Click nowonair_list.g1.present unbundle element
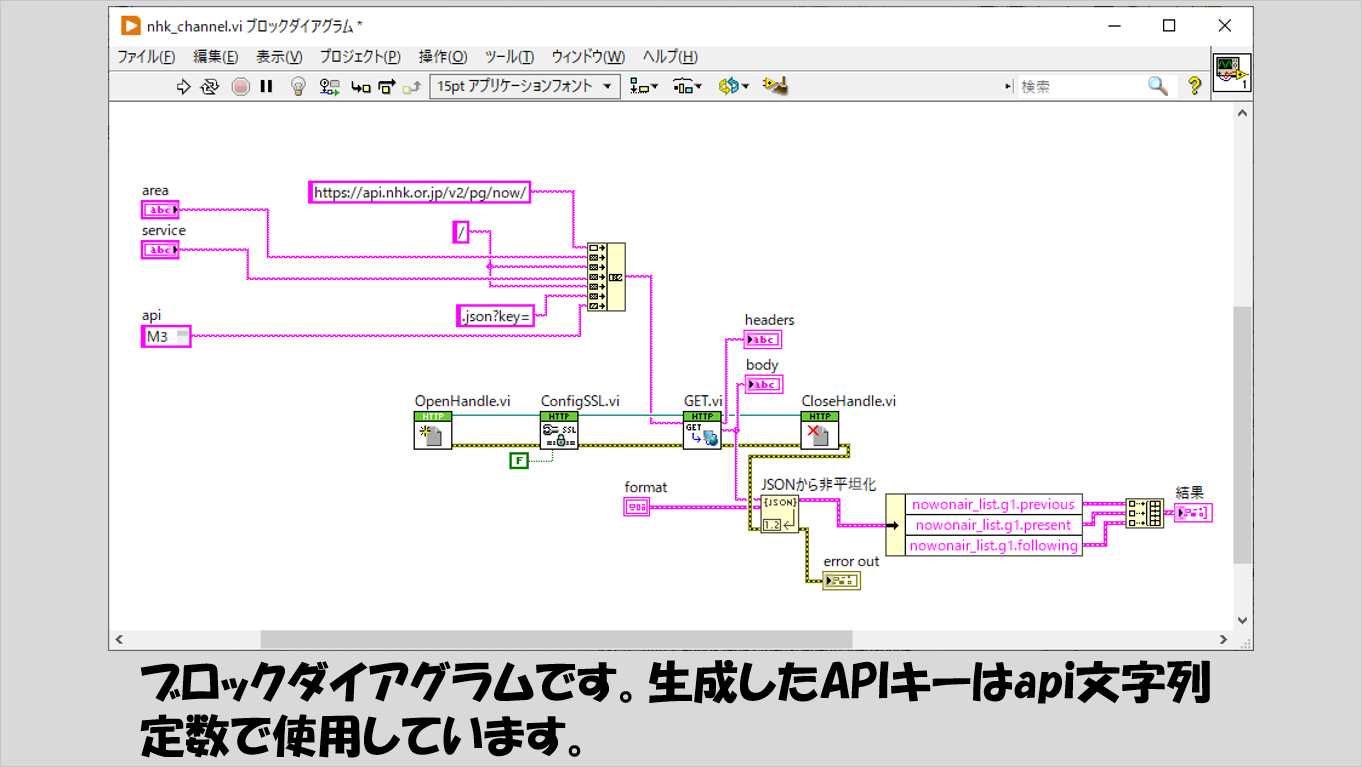The width and height of the screenshot is (1362, 767). [993, 525]
